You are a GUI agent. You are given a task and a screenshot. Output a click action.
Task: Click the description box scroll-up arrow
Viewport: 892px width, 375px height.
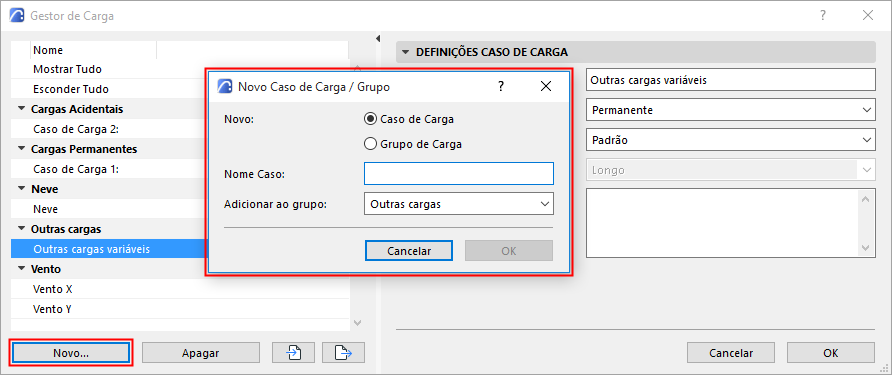[x=866, y=199]
